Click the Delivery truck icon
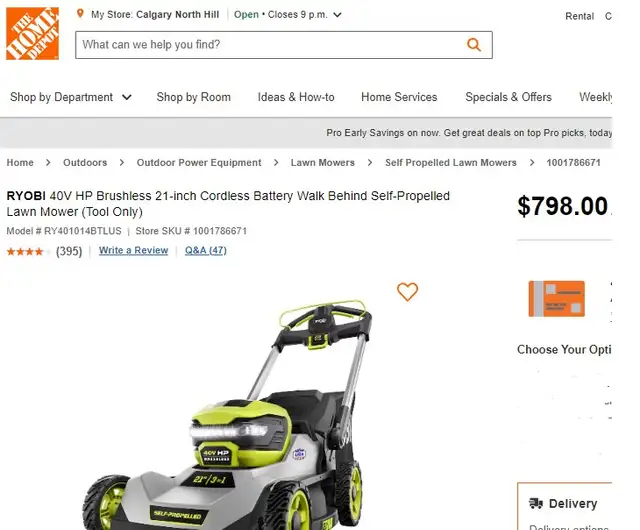The image size is (640, 530). coord(536,503)
